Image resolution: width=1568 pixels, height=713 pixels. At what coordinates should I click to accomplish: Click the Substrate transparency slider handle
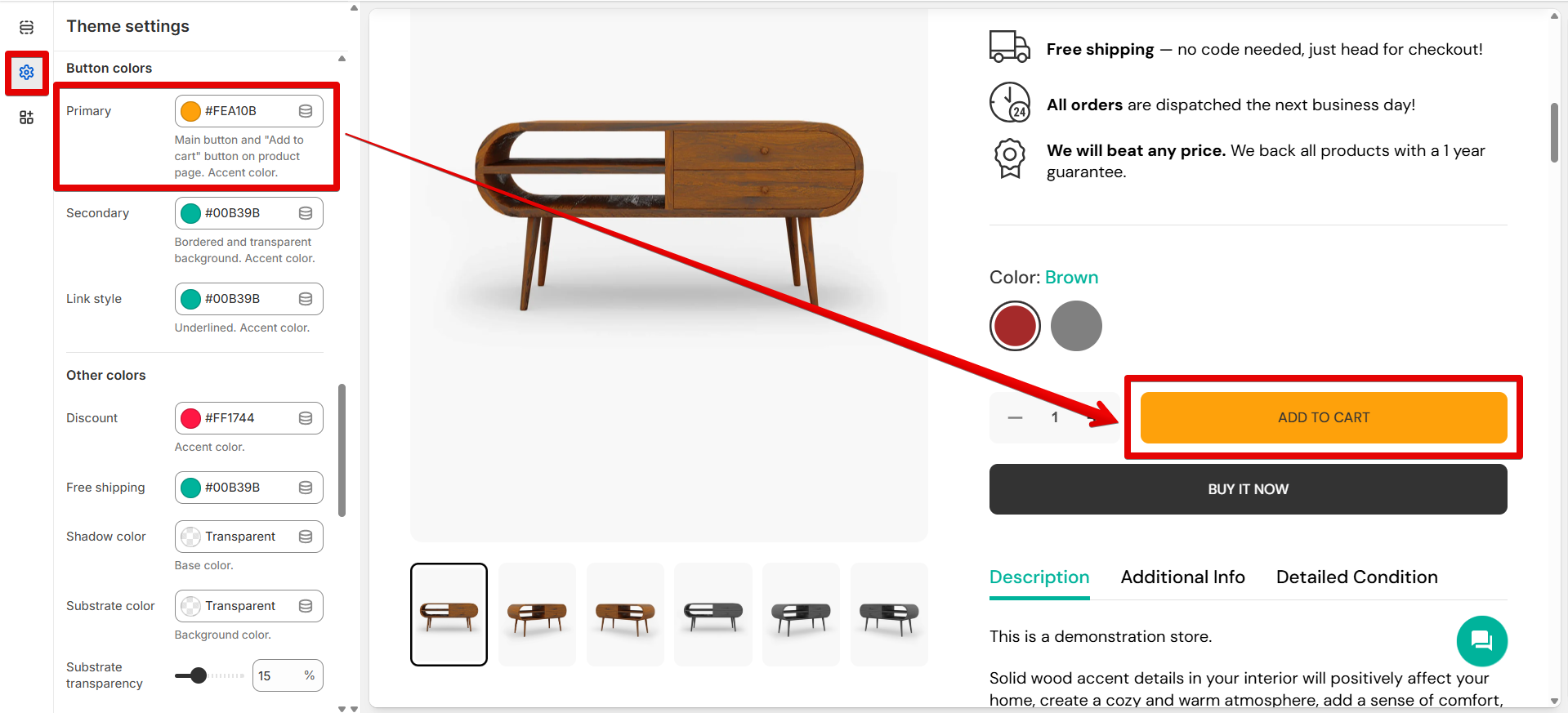198,675
